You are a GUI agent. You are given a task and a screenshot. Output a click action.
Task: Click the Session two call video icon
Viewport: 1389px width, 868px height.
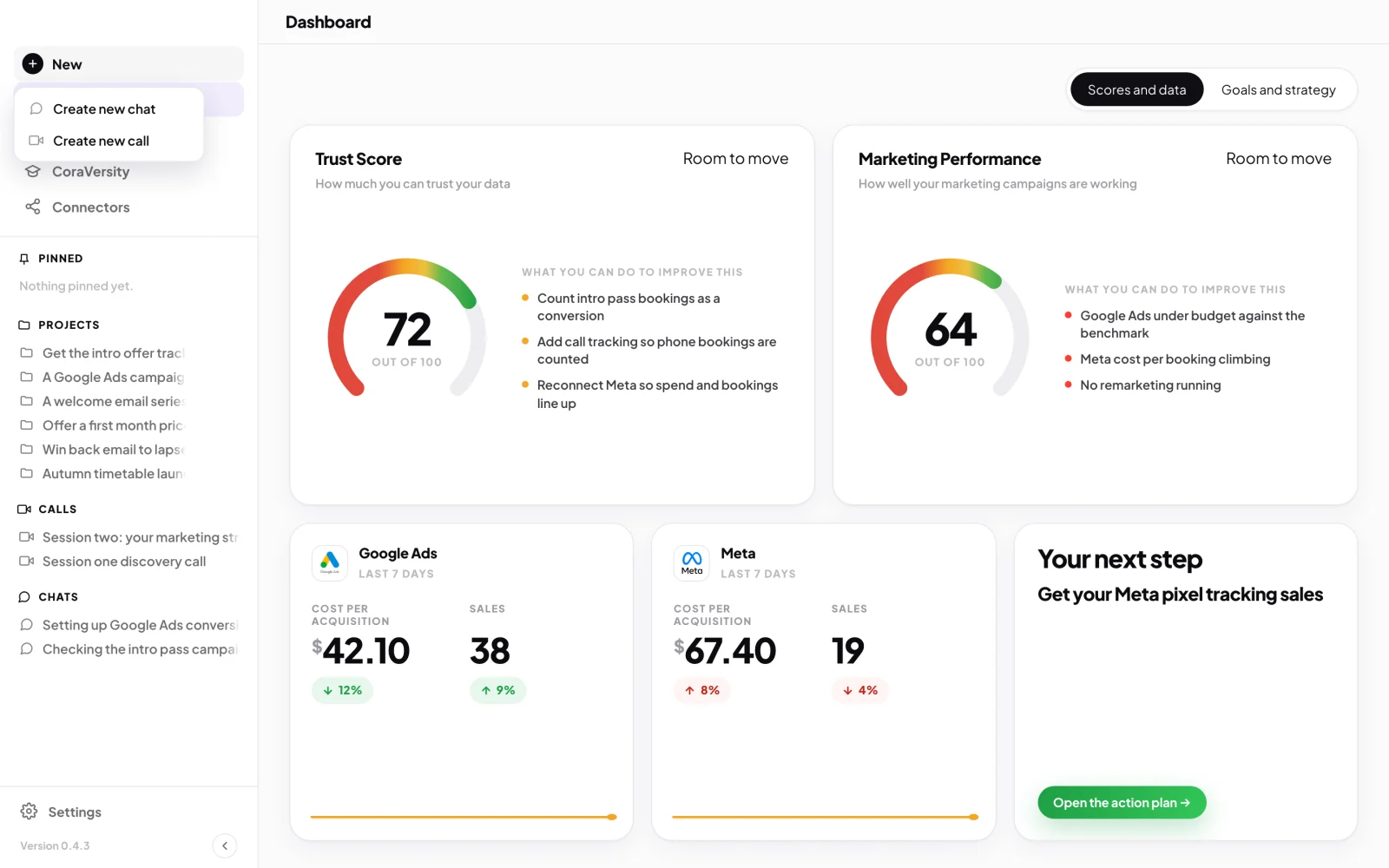27,537
